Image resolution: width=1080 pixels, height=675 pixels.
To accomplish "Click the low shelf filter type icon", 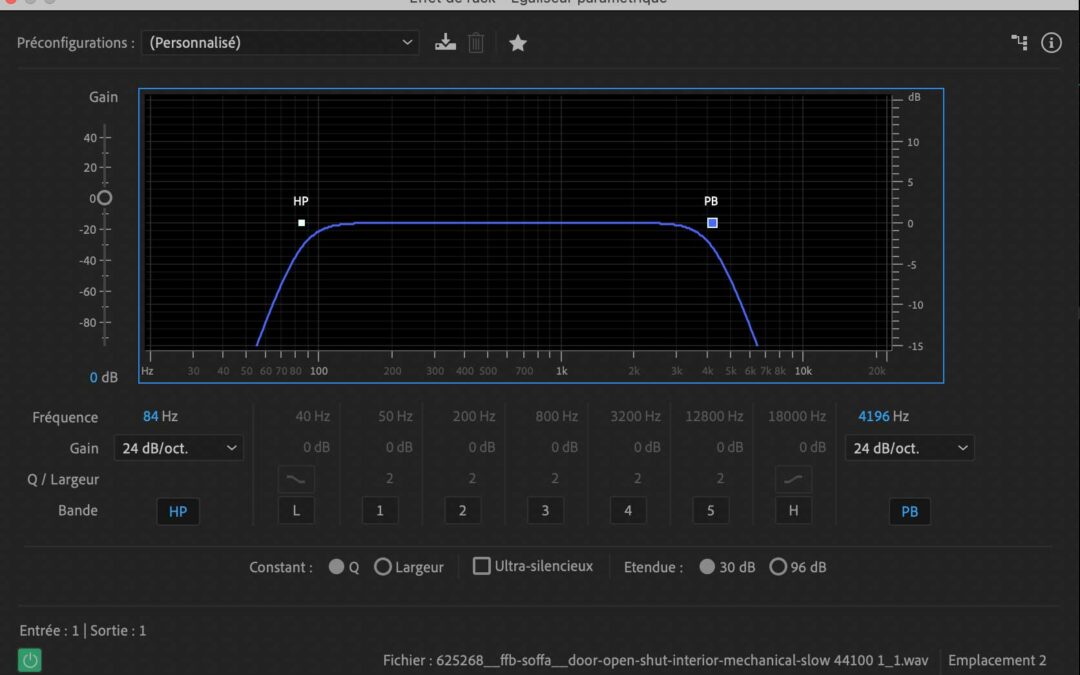I will (x=296, y=479).
